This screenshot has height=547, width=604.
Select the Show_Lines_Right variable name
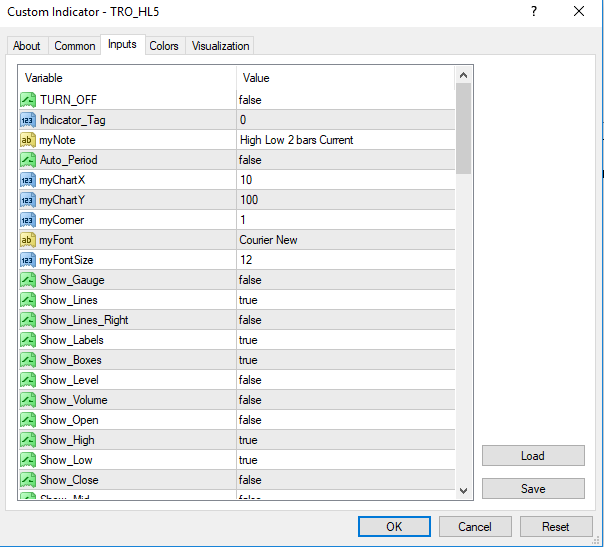84,320
